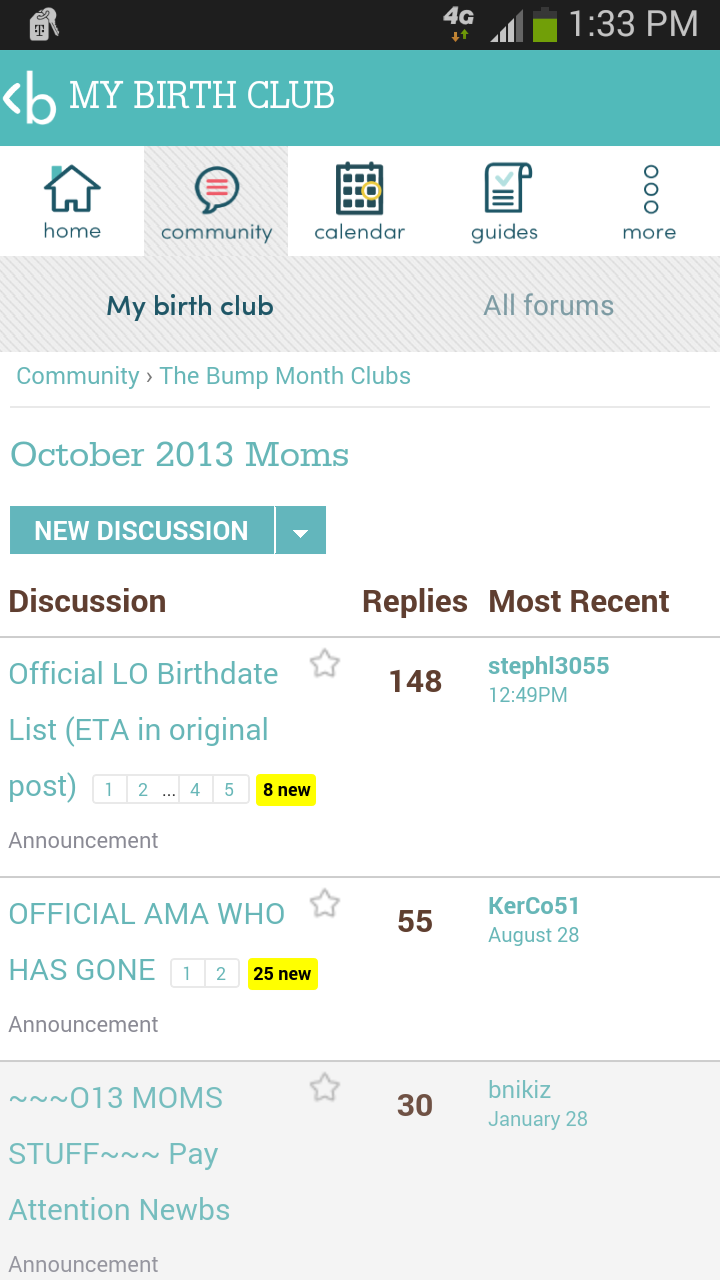
Task: Open page 2 of OFFICIAL AMA thread
Action: click(221, 974)
